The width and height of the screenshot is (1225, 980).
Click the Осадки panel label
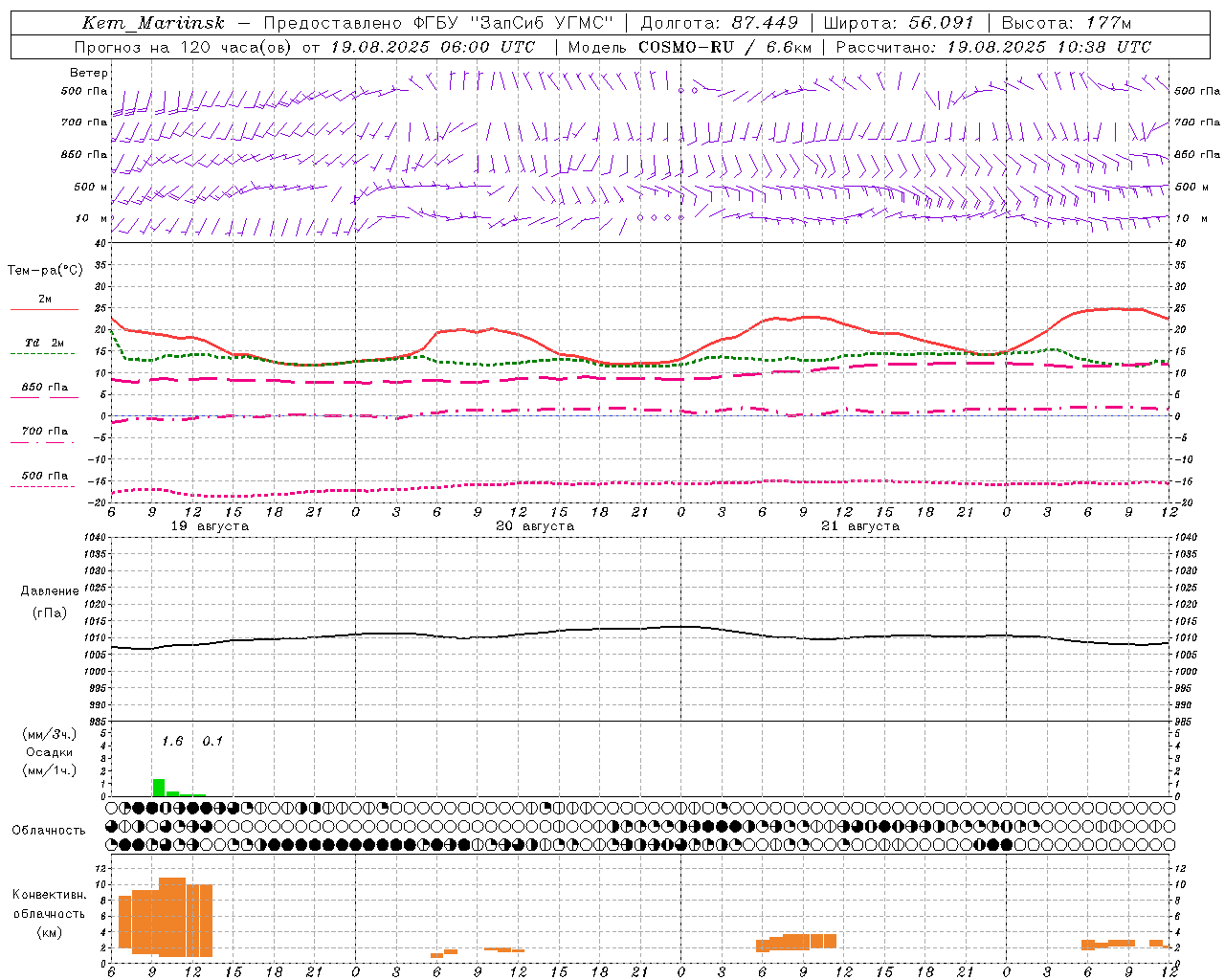pyautogui.click(x=49, y=752)
